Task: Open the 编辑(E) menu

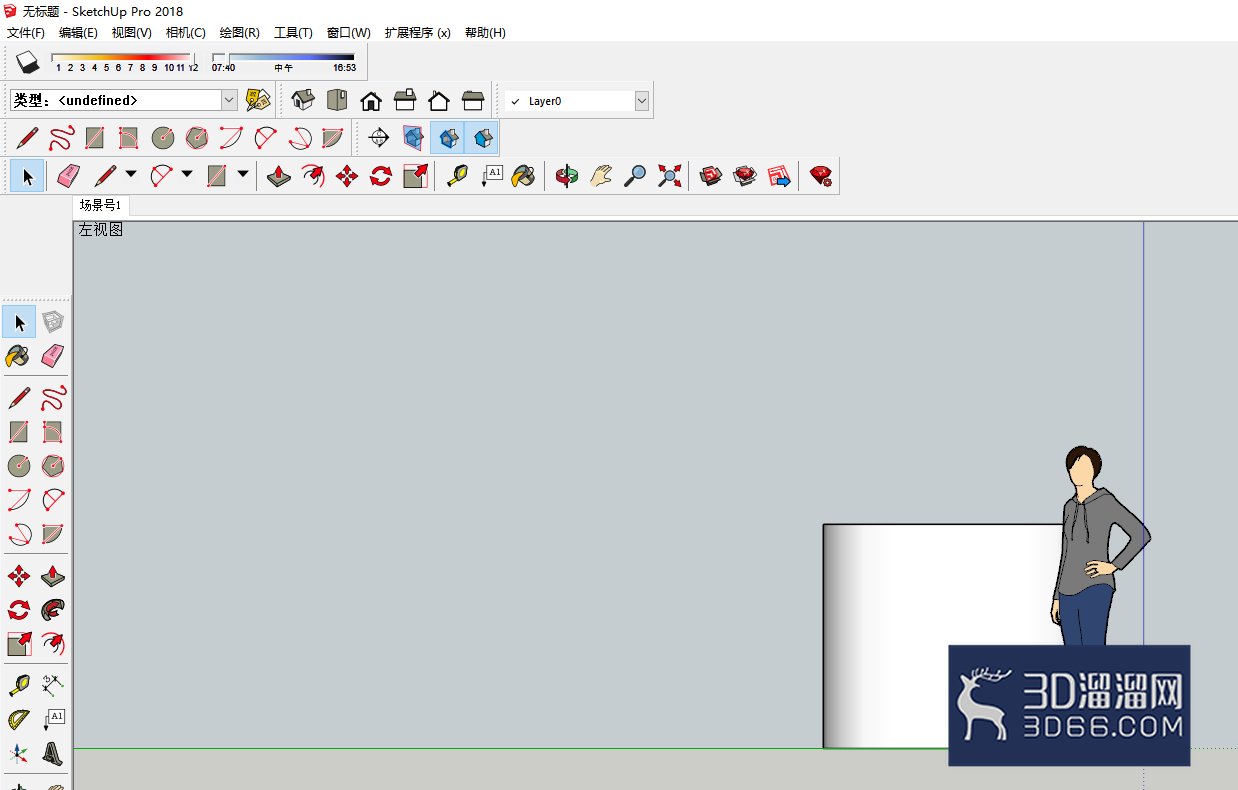Action: pos(78,33)
